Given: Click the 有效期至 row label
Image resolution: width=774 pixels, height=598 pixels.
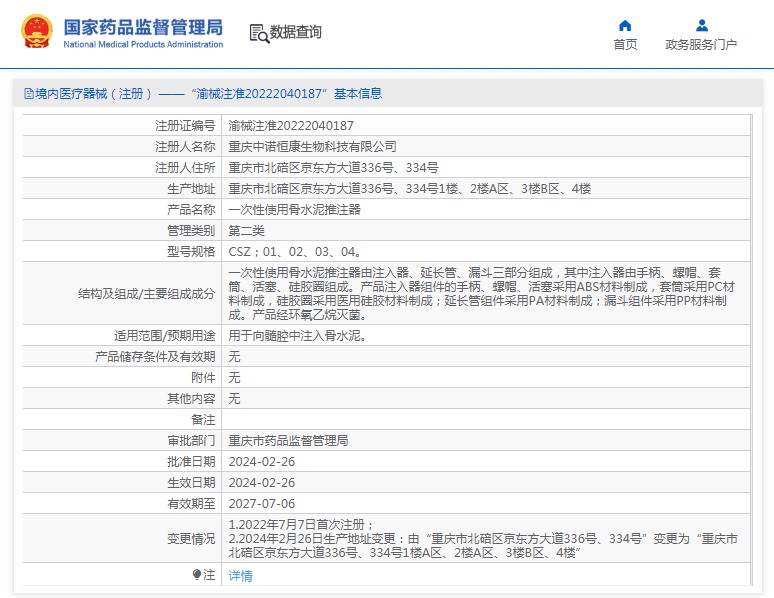Looking at the screenshot, I should (191, 504).
